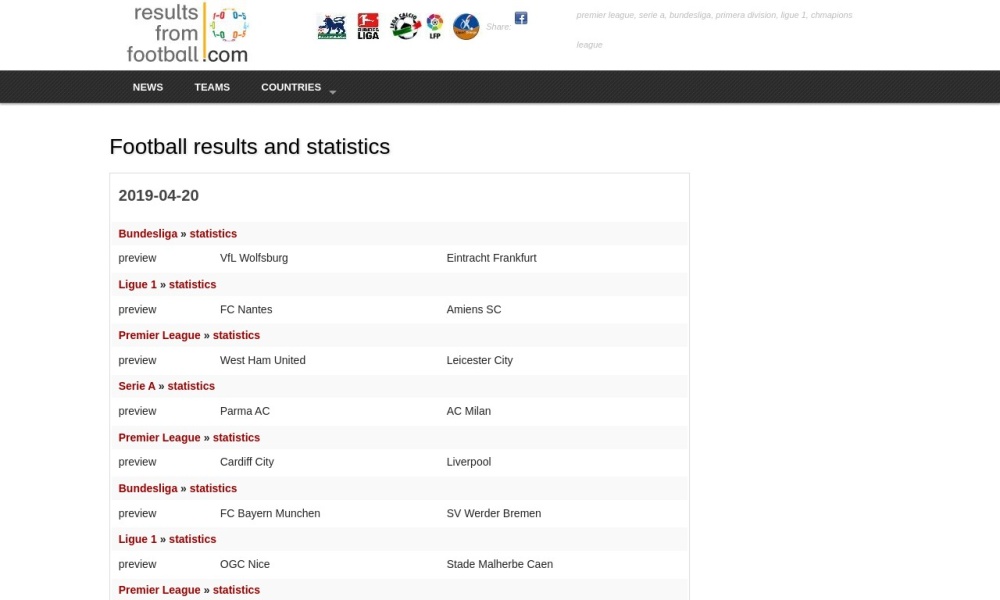Select the Parma AC team name
The width and height of the screenshot is (1000, 600).
coord(245,411)
